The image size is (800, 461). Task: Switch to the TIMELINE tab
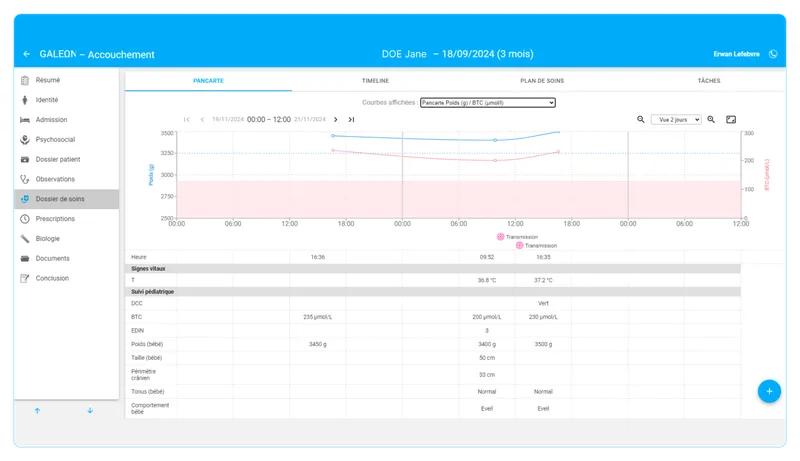click(376, 81)
